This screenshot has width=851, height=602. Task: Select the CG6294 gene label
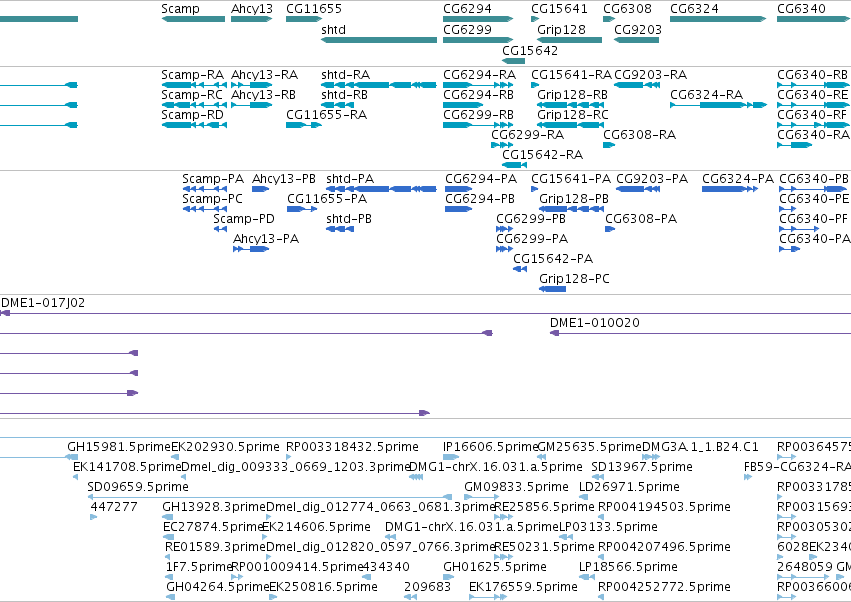[x=467, y=9]
